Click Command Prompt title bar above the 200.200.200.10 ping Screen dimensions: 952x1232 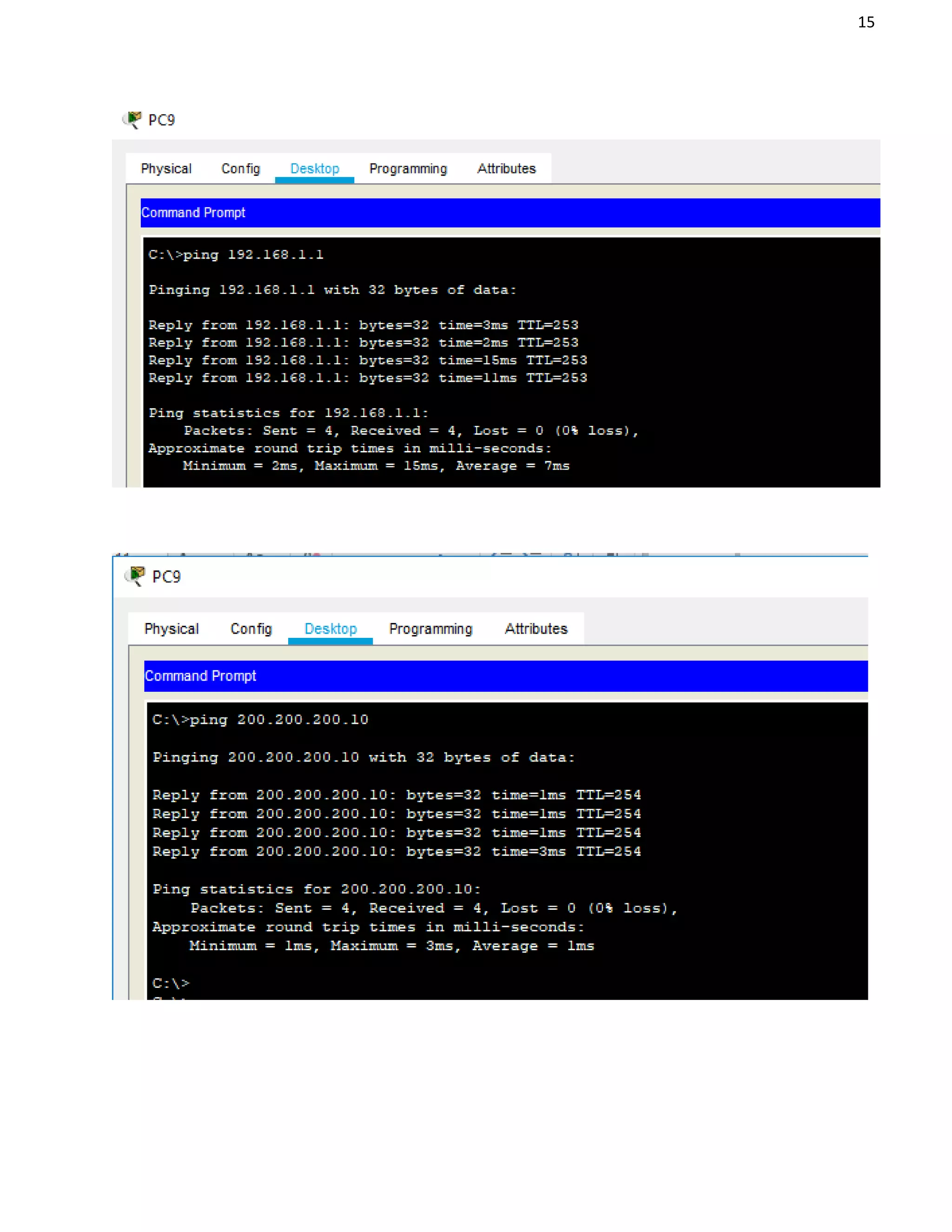tap(200, 676)
